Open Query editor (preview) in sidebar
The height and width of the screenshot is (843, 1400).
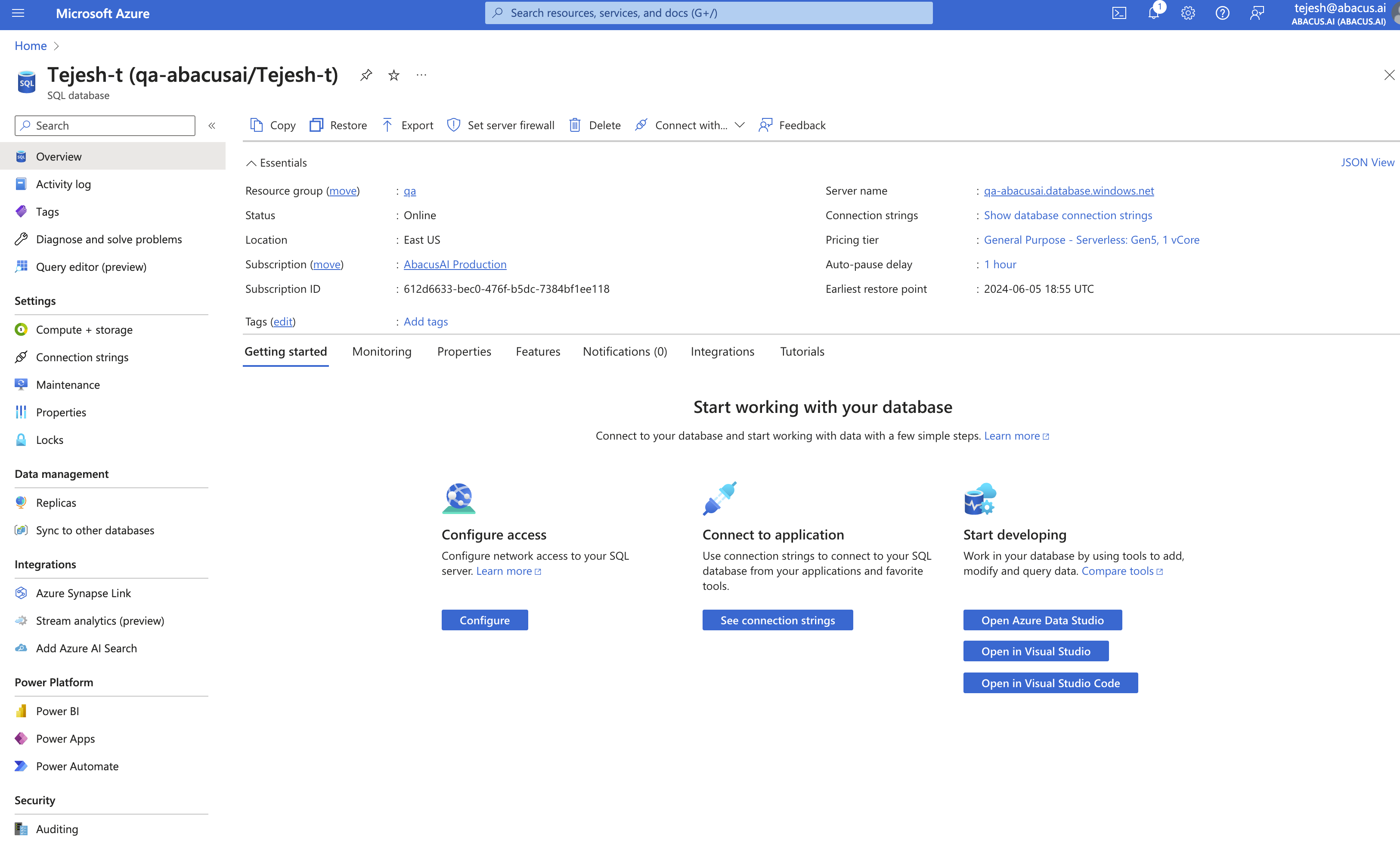(90, 267)
